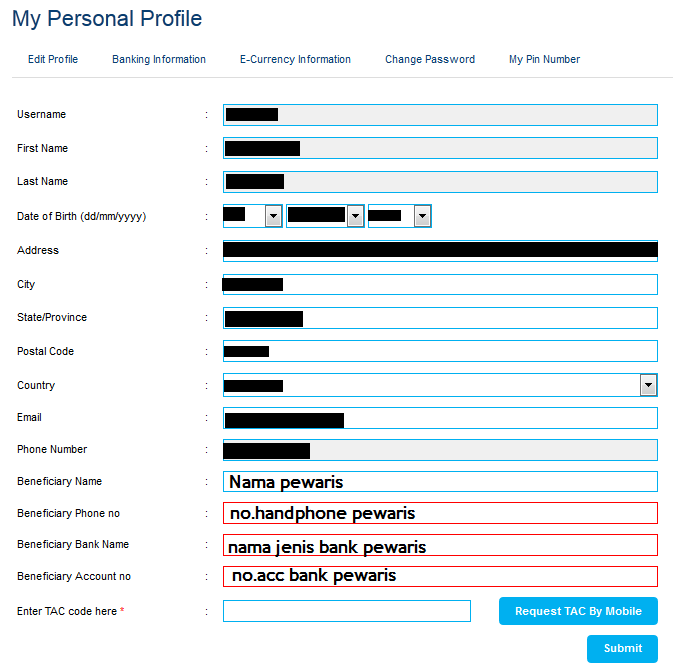673x672 pixels.
Task: Select the Beneficiary Phone no field
Action: [x=440, y=513]
